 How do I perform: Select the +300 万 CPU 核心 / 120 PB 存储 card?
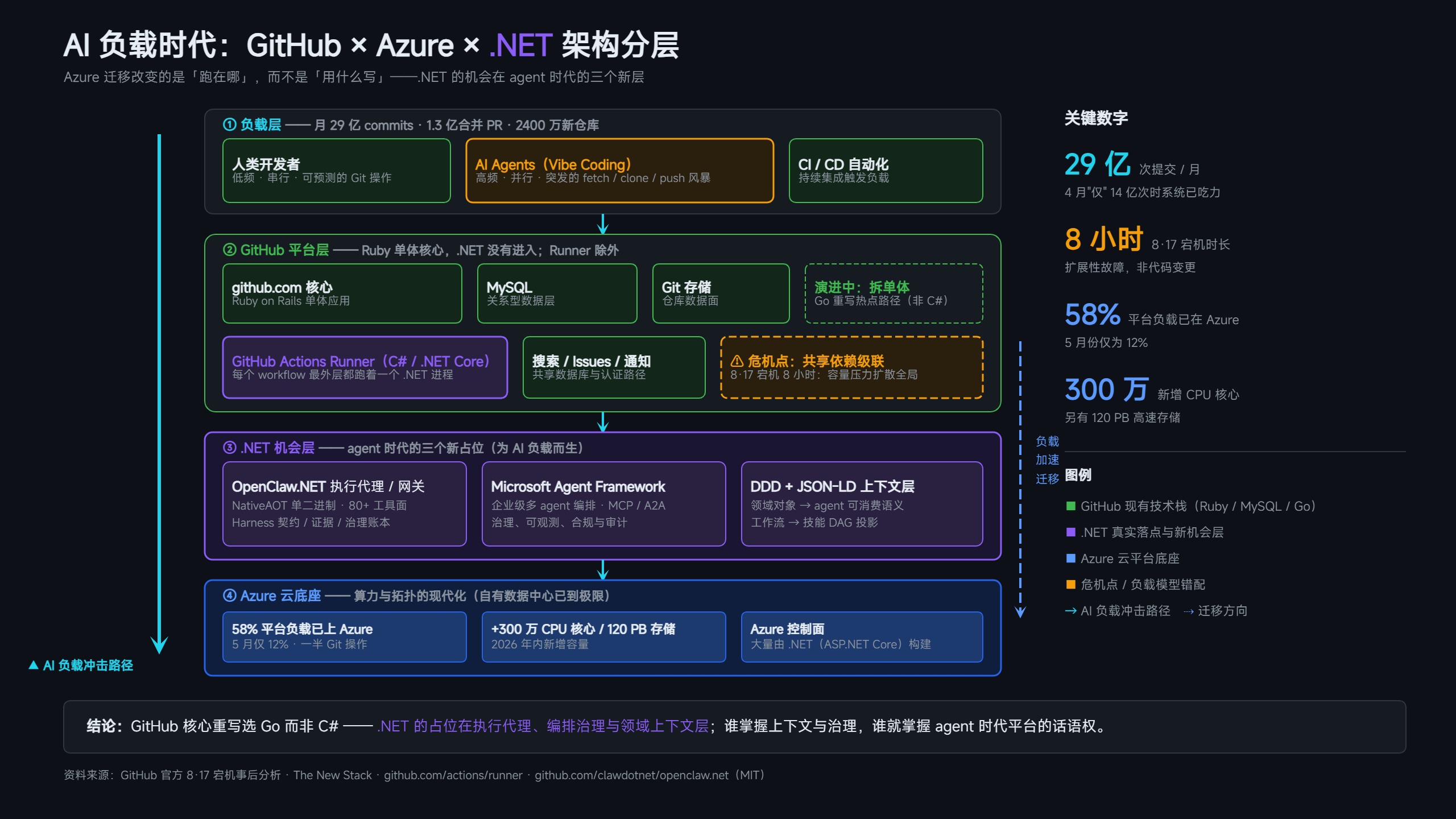(604, 637)
